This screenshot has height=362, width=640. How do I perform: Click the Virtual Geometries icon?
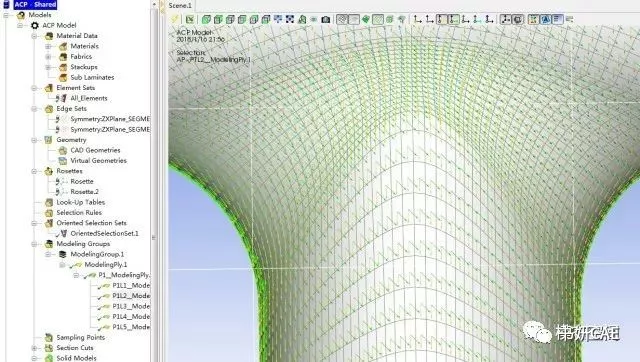tap(63, 161)
